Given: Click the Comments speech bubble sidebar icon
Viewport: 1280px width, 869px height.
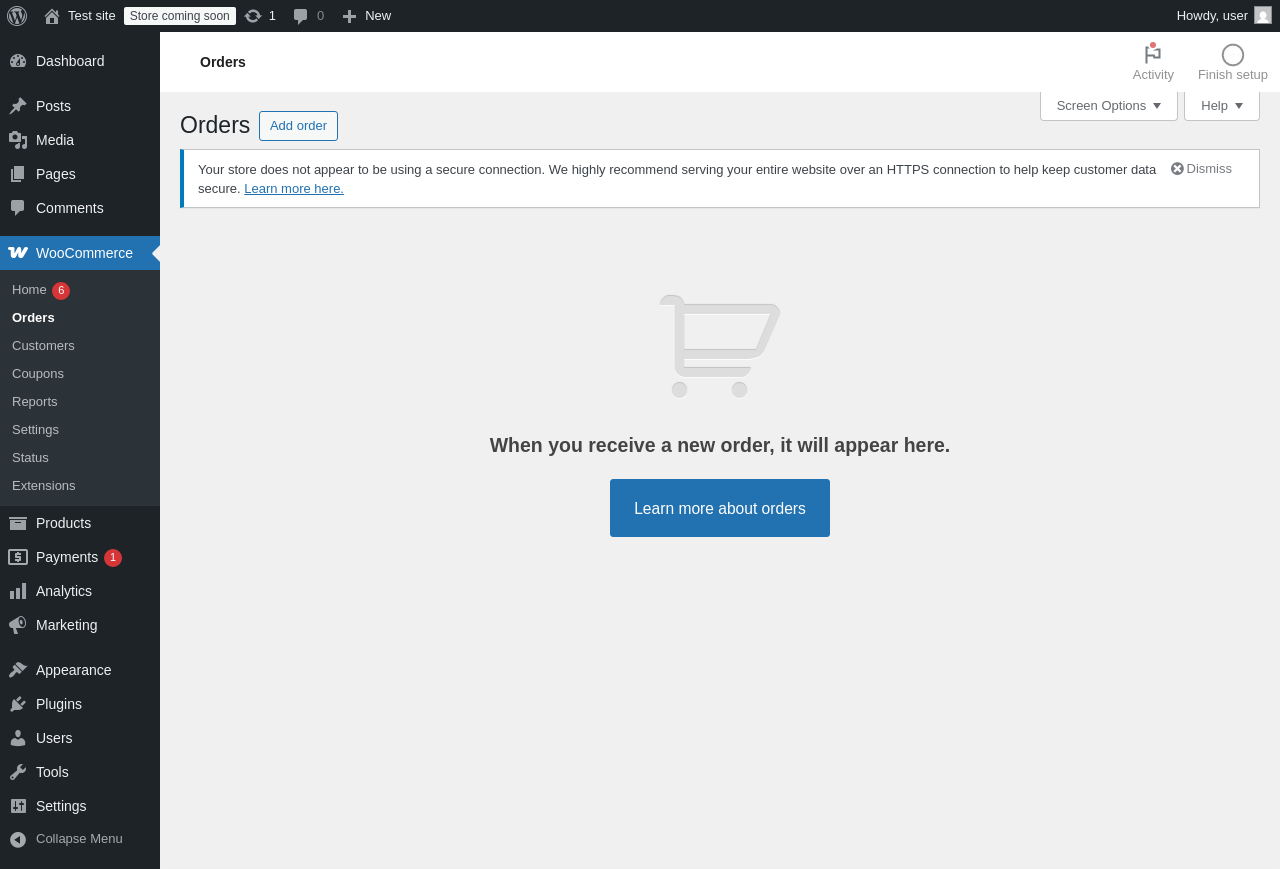Looking at the screenshot, I should coord(18,208).
